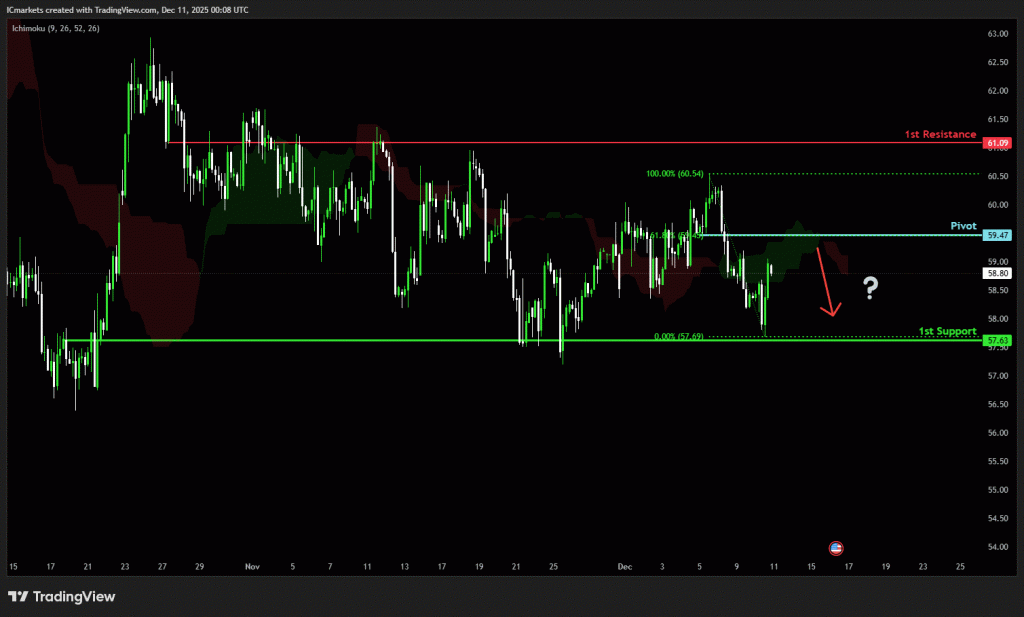Click the Nov marker on the time axis
The image size is (1024, 617).
[252, 566]
